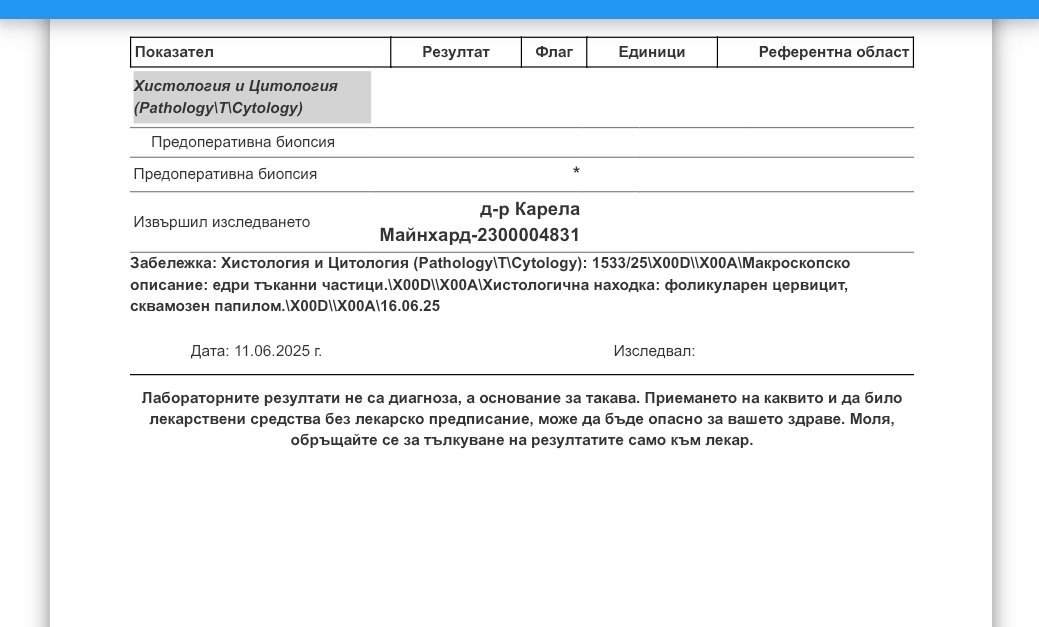Click the identifier Майнхард-2300004831

point(479,235)
